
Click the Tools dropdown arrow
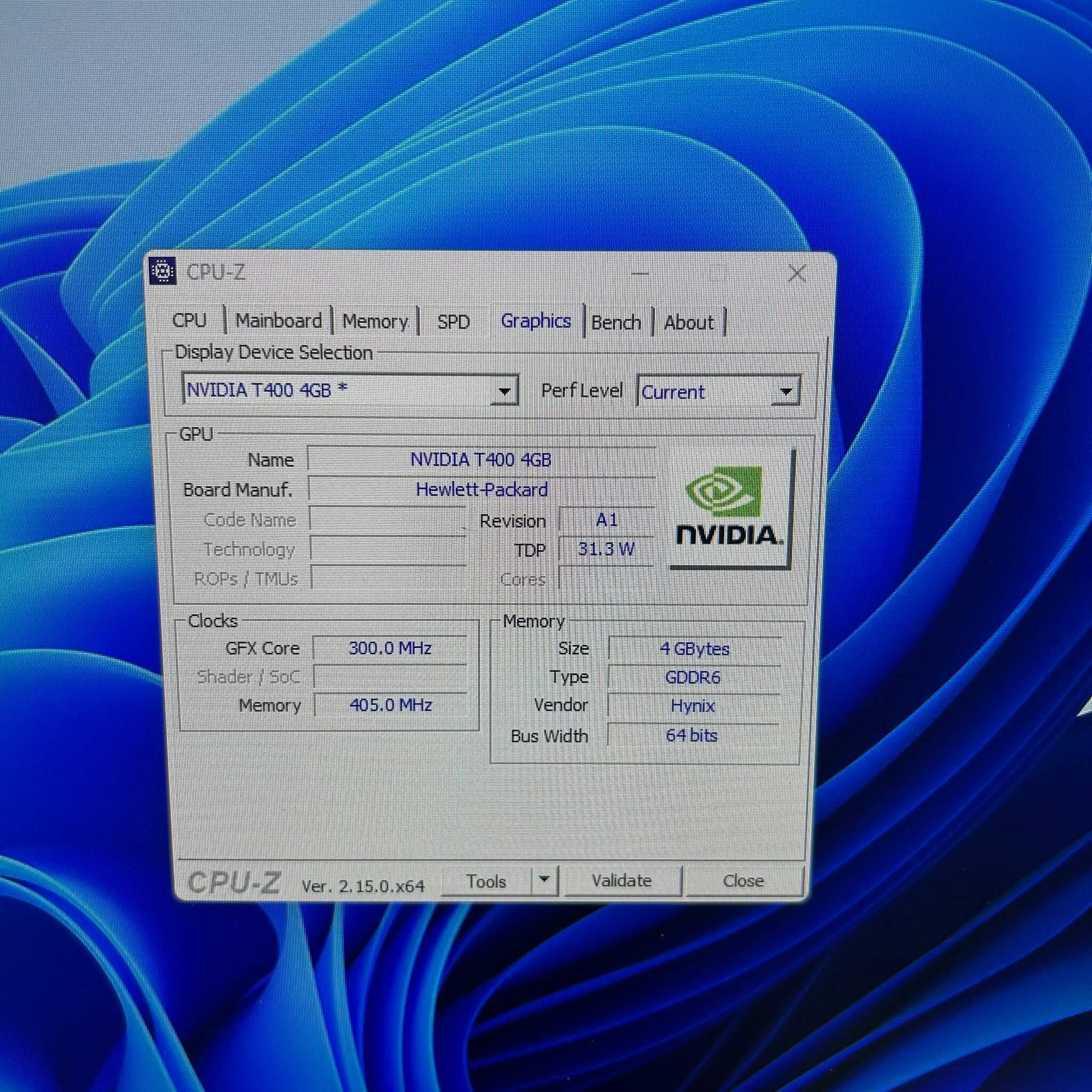click(544, 879)
